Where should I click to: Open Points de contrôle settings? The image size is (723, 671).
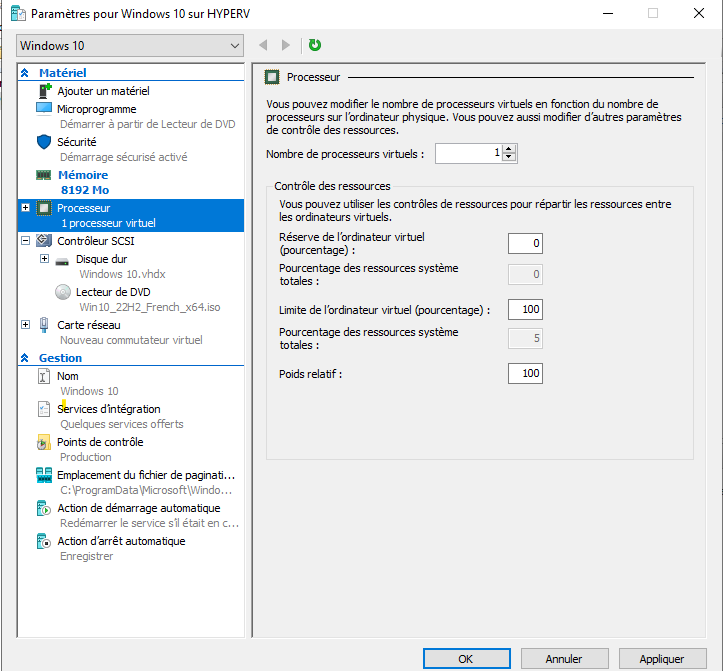[x=99, y=442]
